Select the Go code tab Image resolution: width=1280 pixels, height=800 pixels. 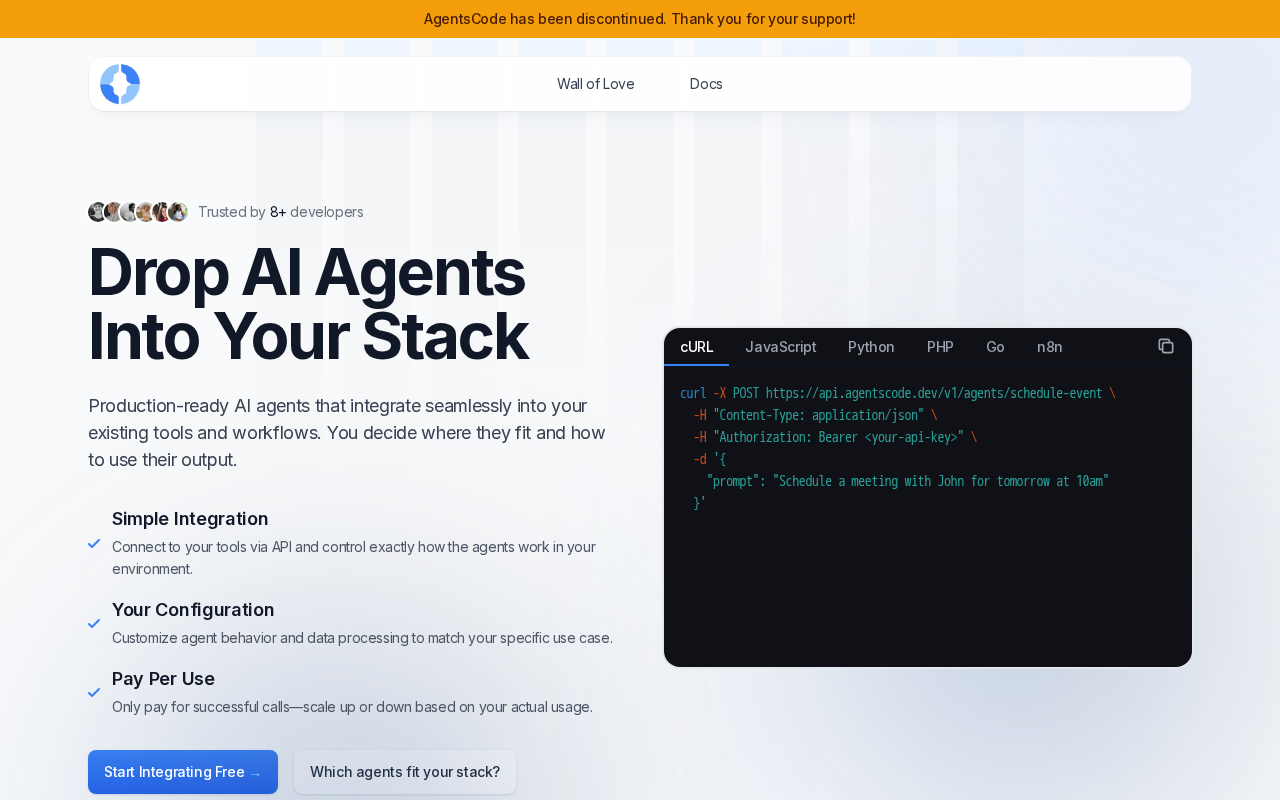pos(995,347)
